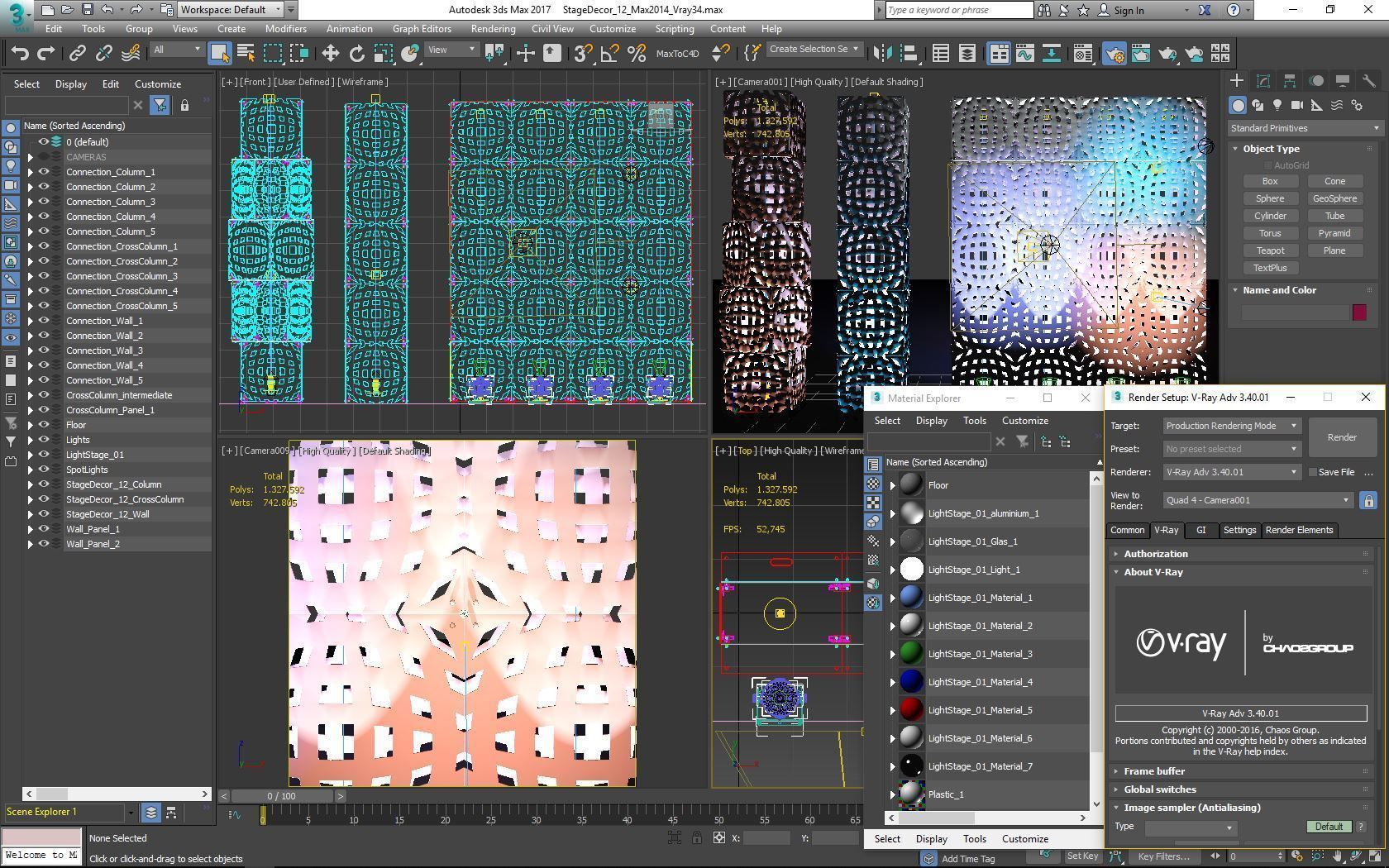Click the search keyword input field

pos(959,10)
